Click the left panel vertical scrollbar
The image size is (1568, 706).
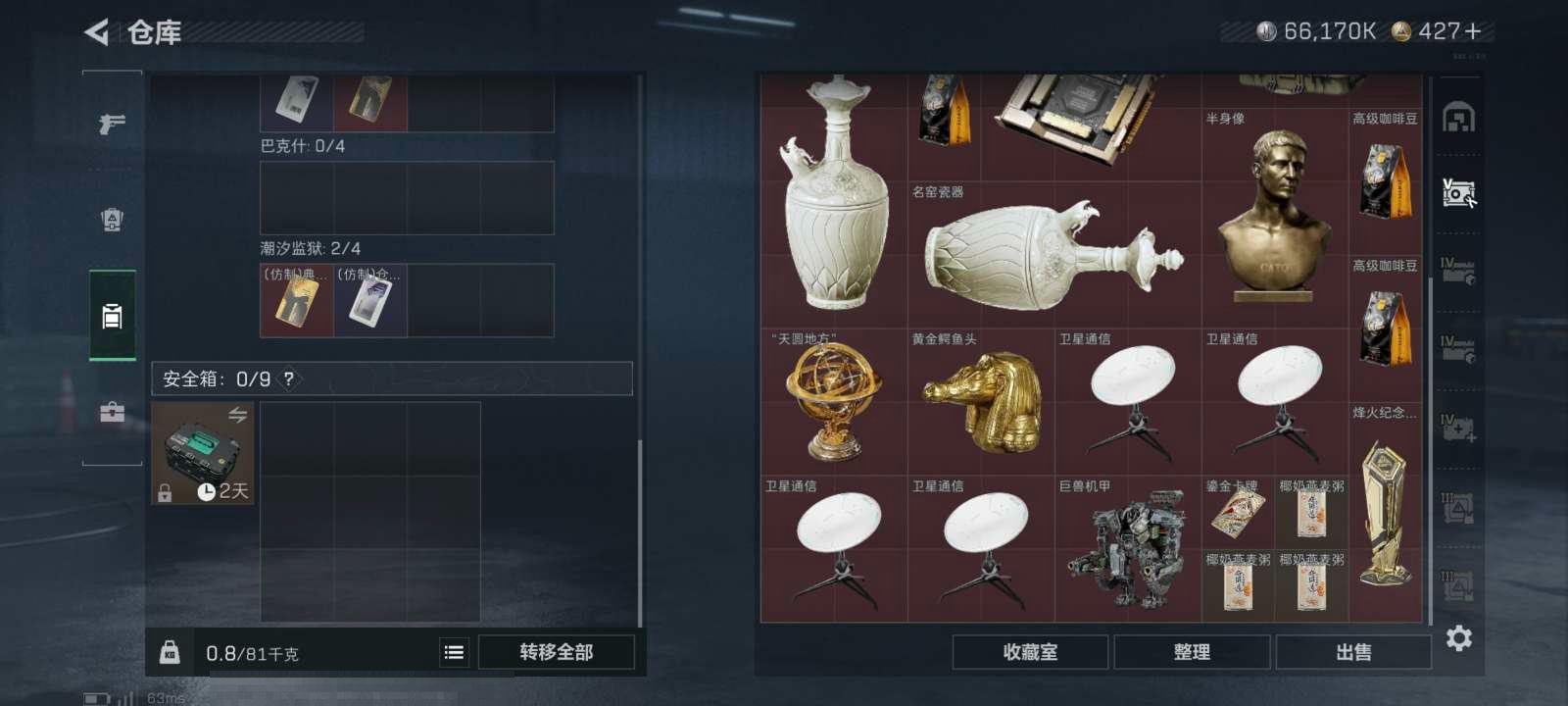coord(640,351)
